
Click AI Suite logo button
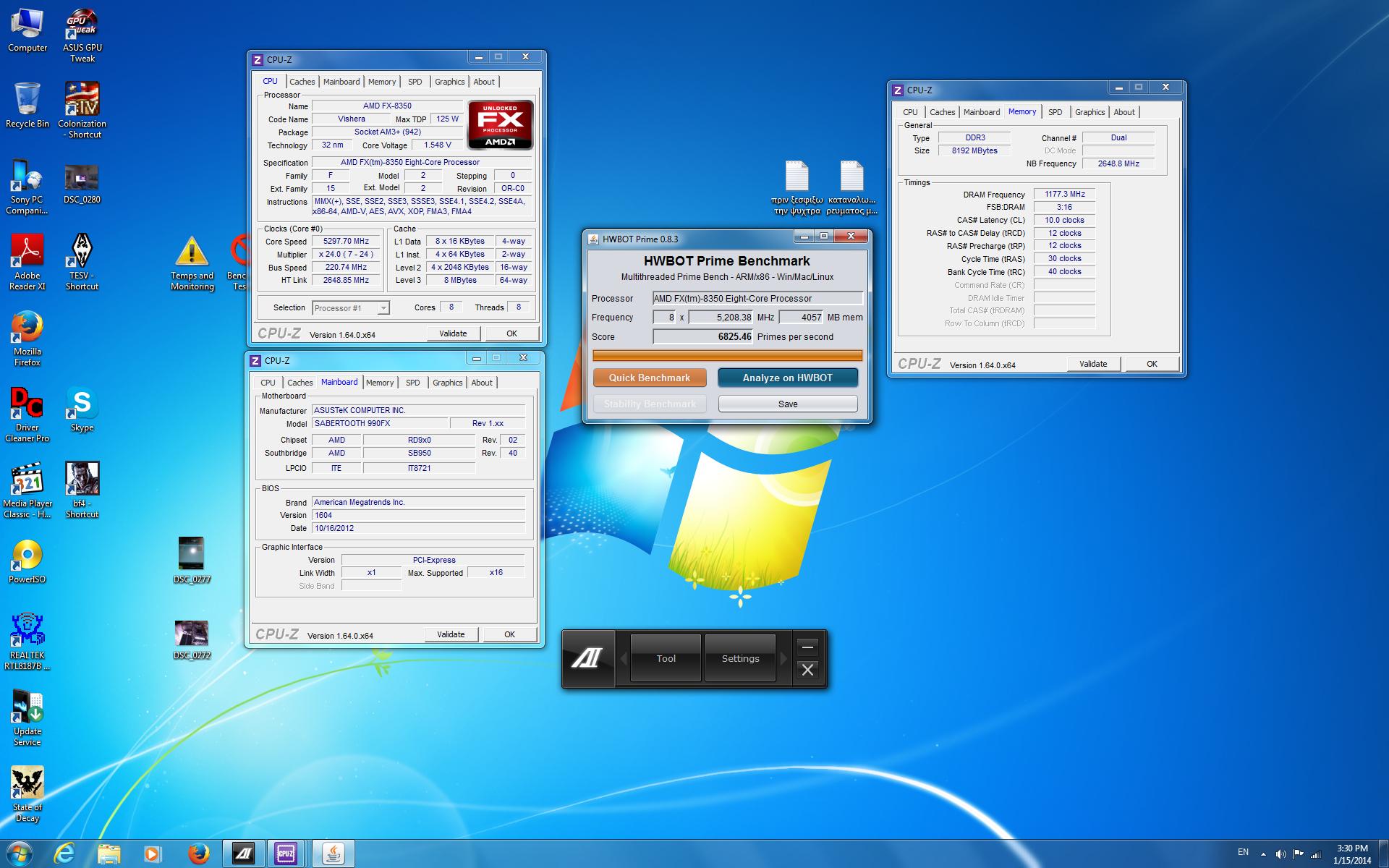tap(587, 658)
